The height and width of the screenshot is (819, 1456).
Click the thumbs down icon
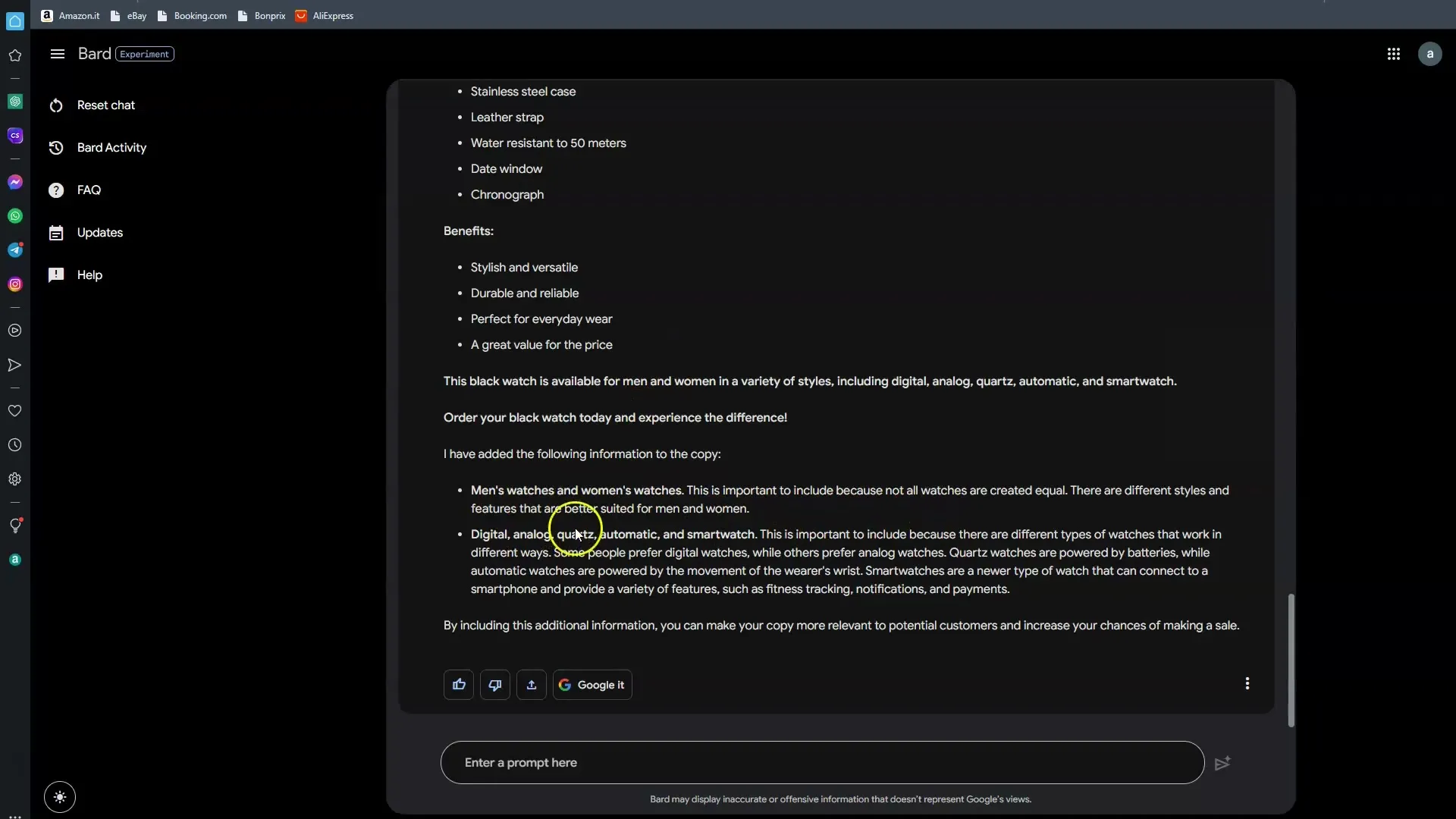point(495,684)
